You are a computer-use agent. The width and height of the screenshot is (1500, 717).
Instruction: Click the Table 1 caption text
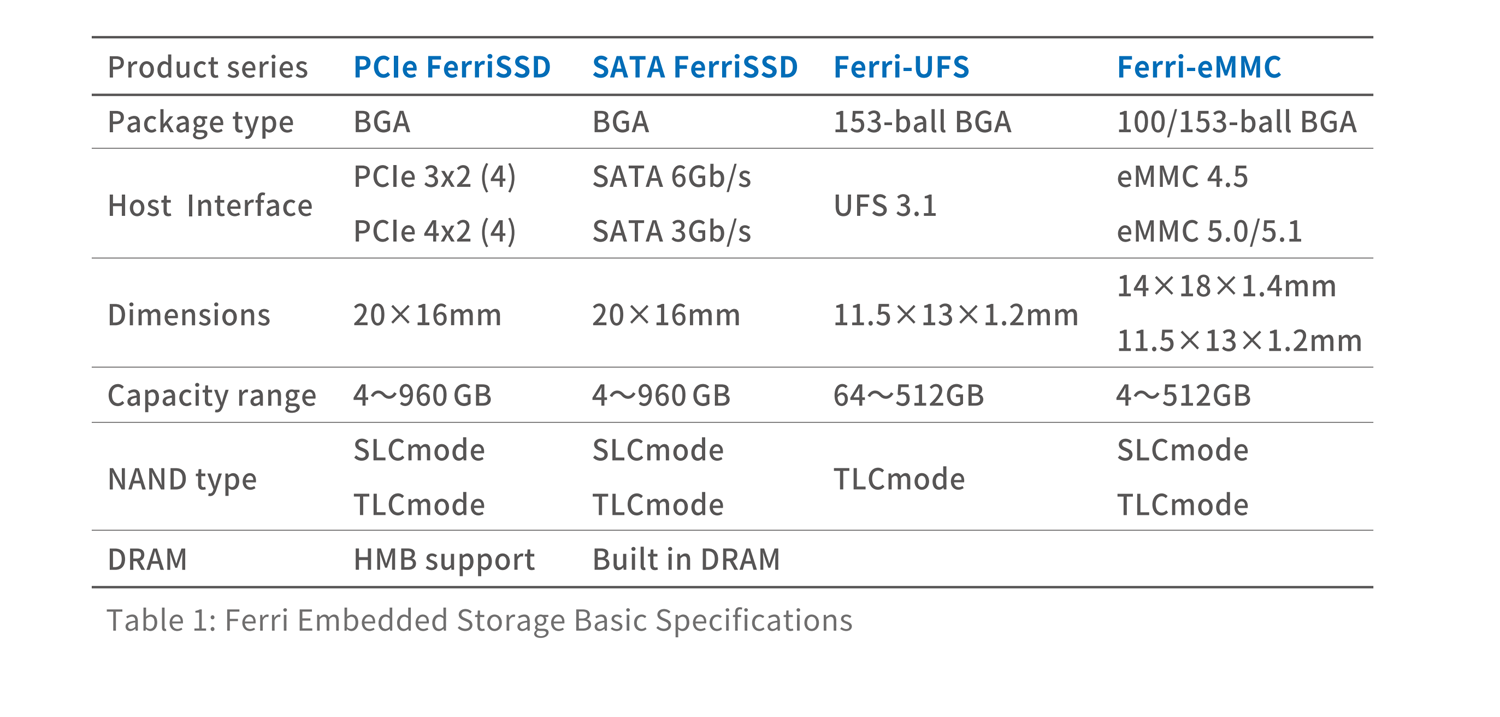tap(480, 621)
